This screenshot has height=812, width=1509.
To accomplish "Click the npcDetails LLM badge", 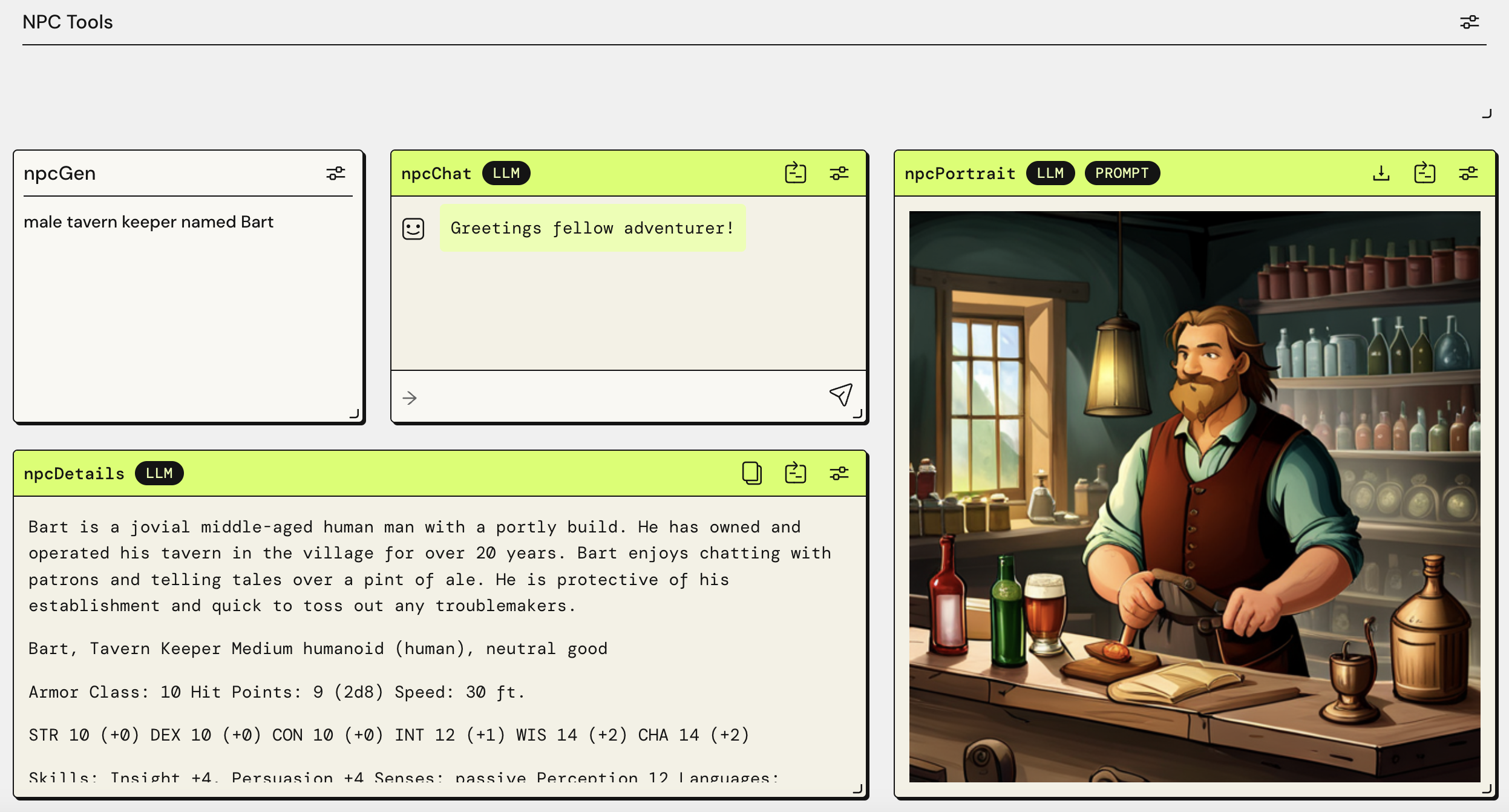I will (159, 473).
